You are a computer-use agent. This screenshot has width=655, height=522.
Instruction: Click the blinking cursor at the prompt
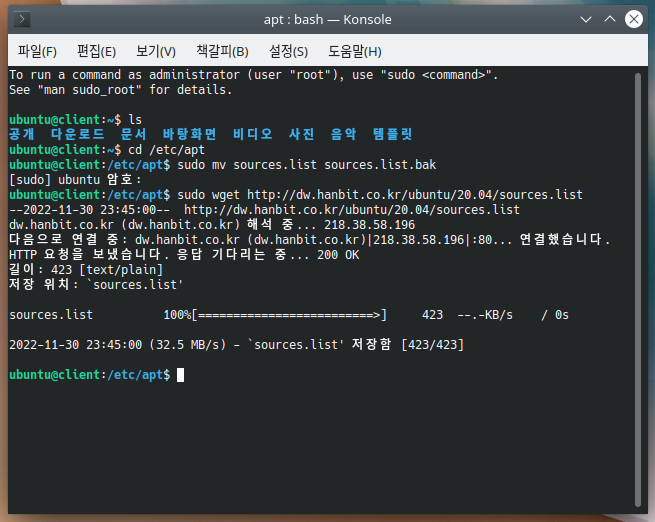pos(180,375)
